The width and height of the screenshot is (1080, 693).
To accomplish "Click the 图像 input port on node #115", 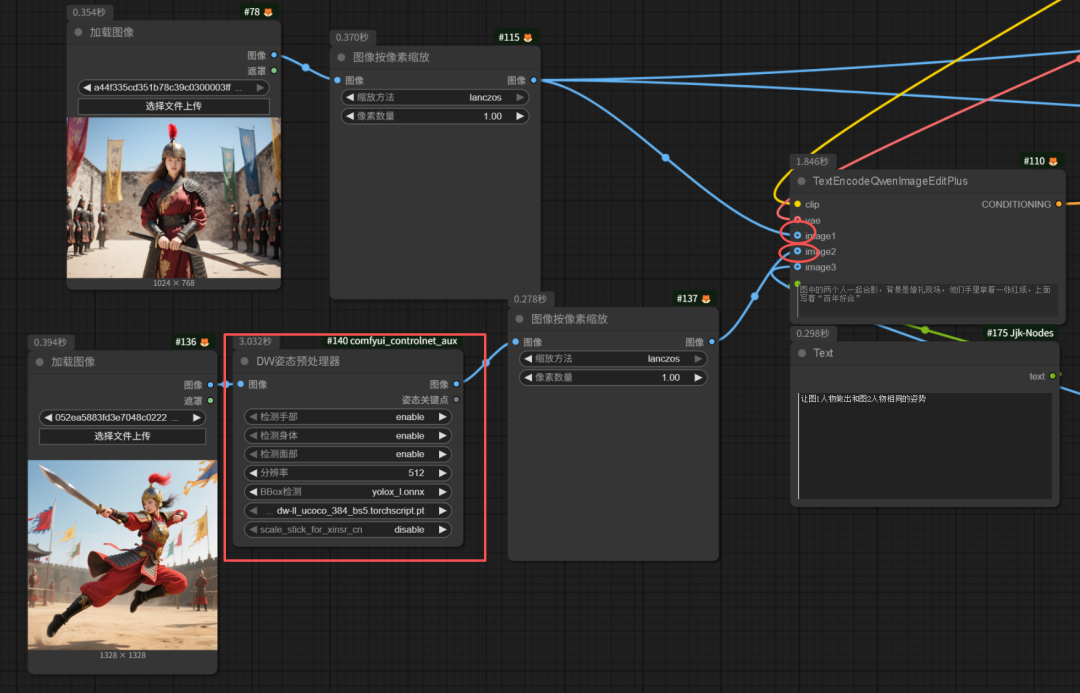I will tap(338, 81).
